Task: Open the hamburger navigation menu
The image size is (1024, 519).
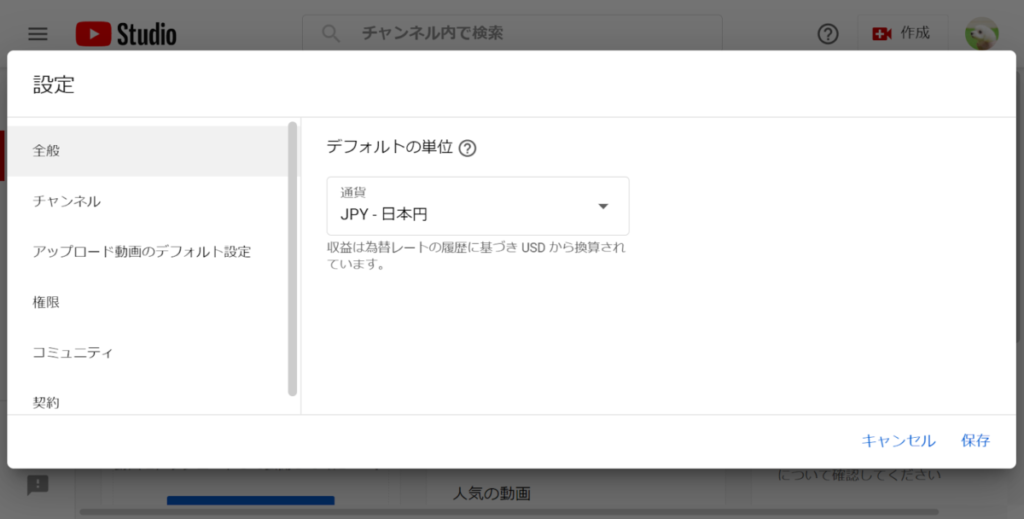Action: coord(38,34)
